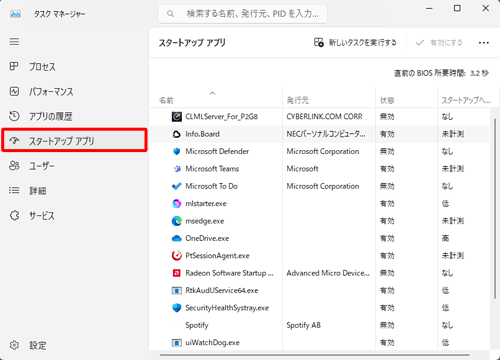
Task: Click the mlstarter.exe icon
Action: [176, 203]
